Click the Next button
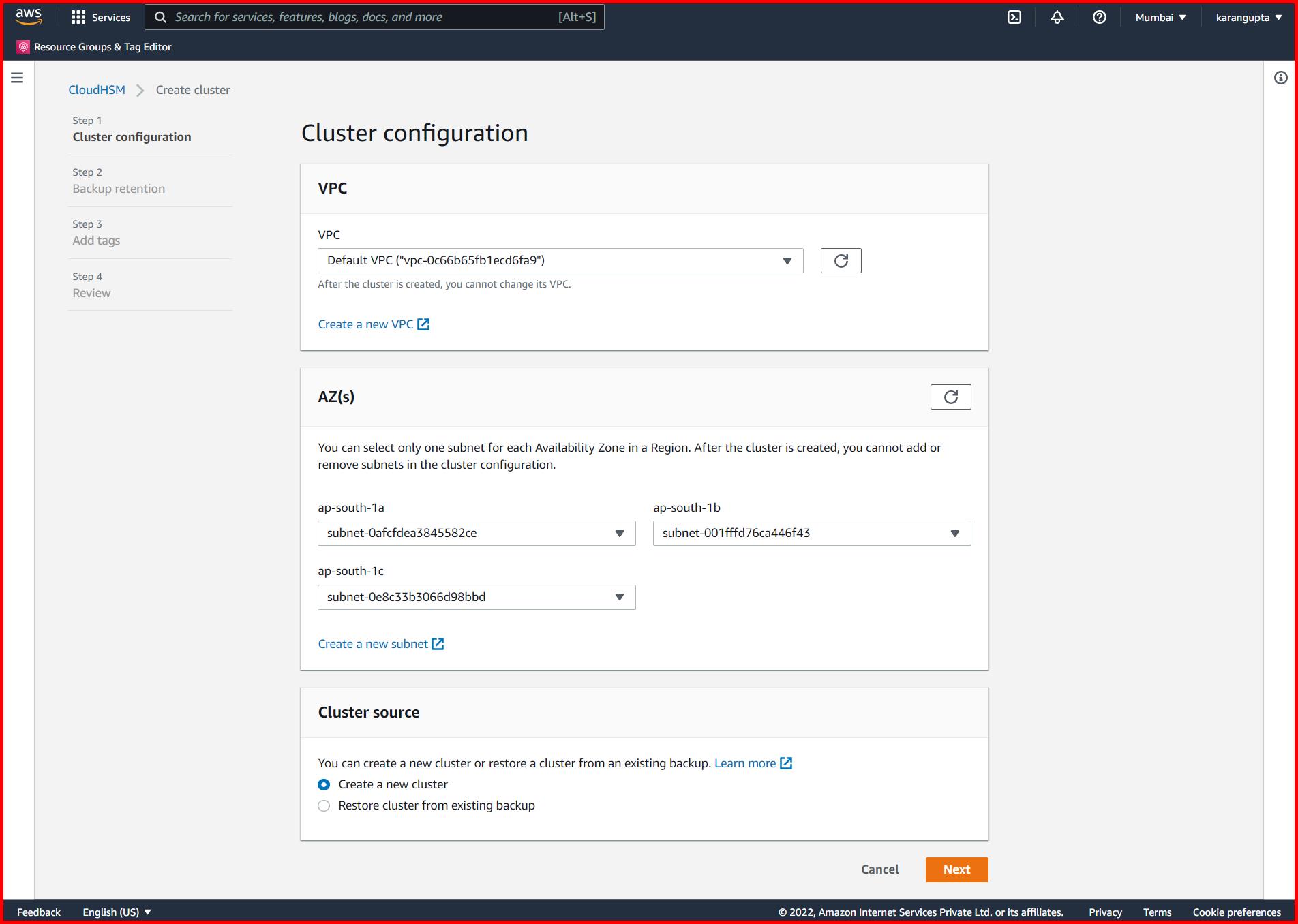1298x924 pixels. [956, 869]
